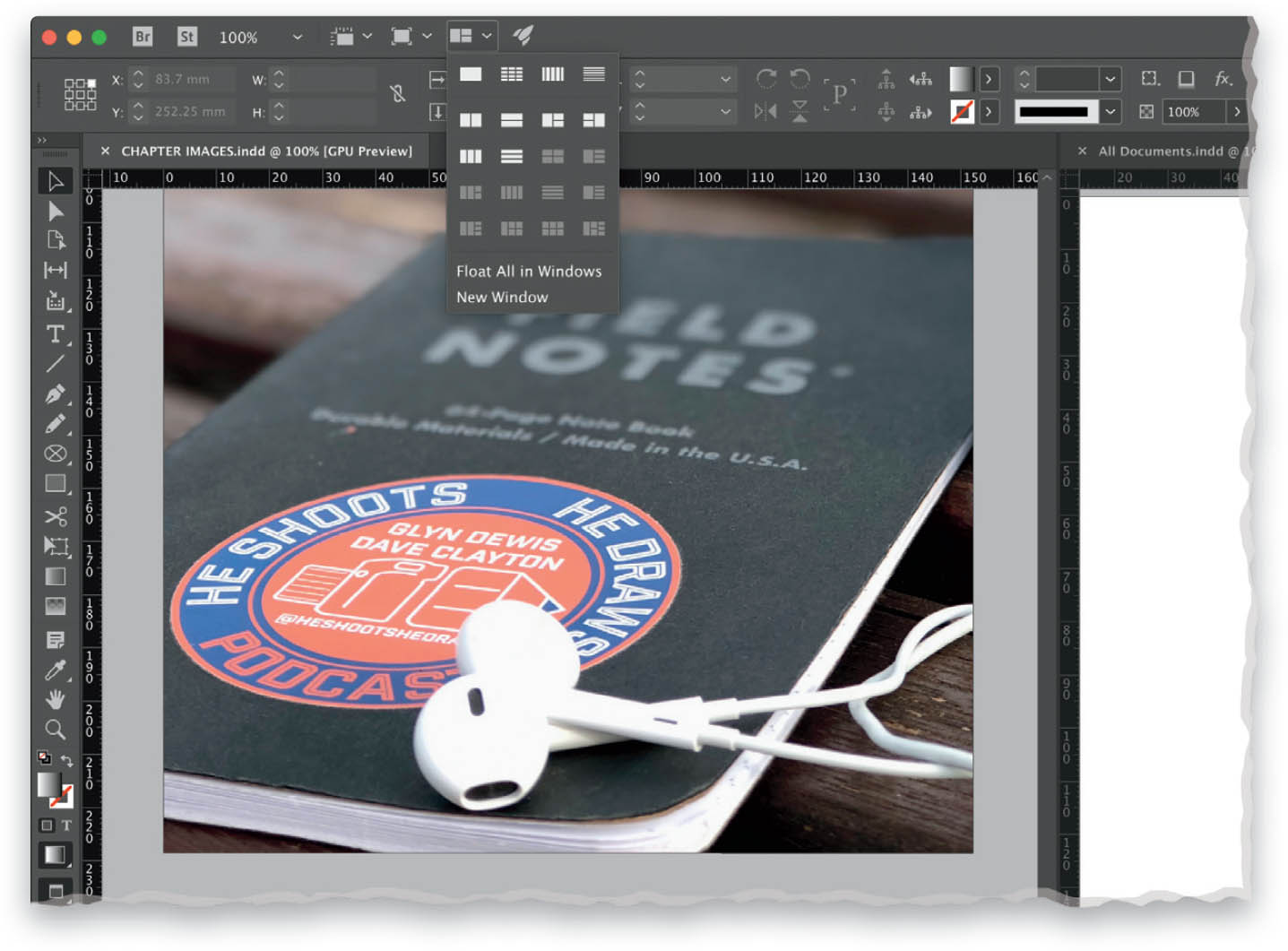Toggle constrain proportions chain-link icon
This screenshot has height=951, width=1288.
(398, 93)
